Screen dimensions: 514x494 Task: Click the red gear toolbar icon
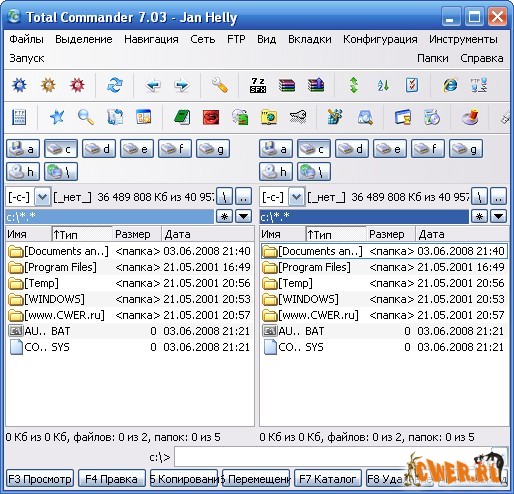pos(77,85)
